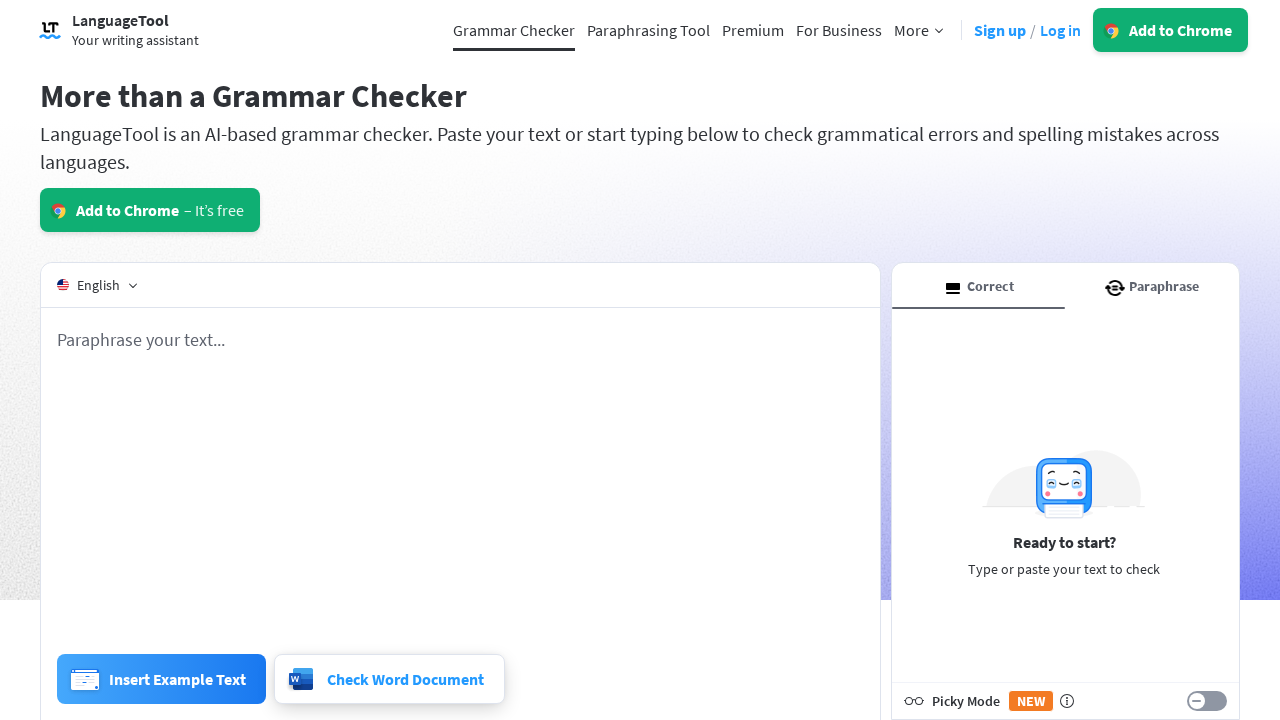Click the glasses icon next to Picky Mode
The width and height of the screenshot is (1280, 720).
pos(913,701)
